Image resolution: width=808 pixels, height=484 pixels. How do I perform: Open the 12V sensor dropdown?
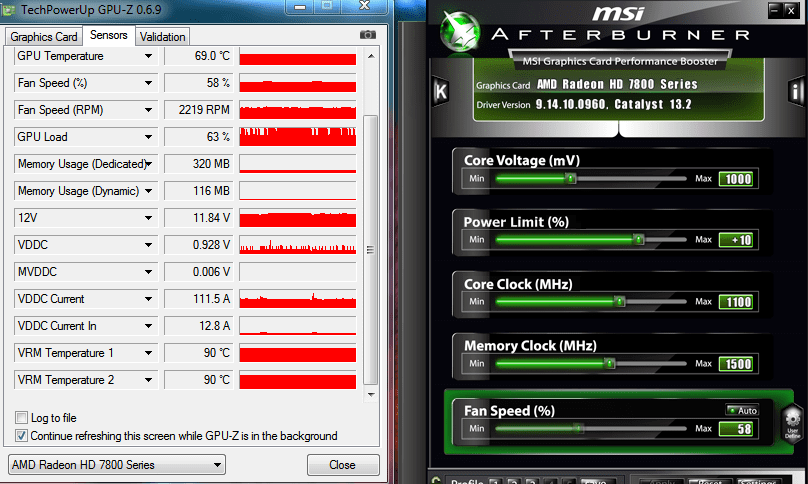148,218
